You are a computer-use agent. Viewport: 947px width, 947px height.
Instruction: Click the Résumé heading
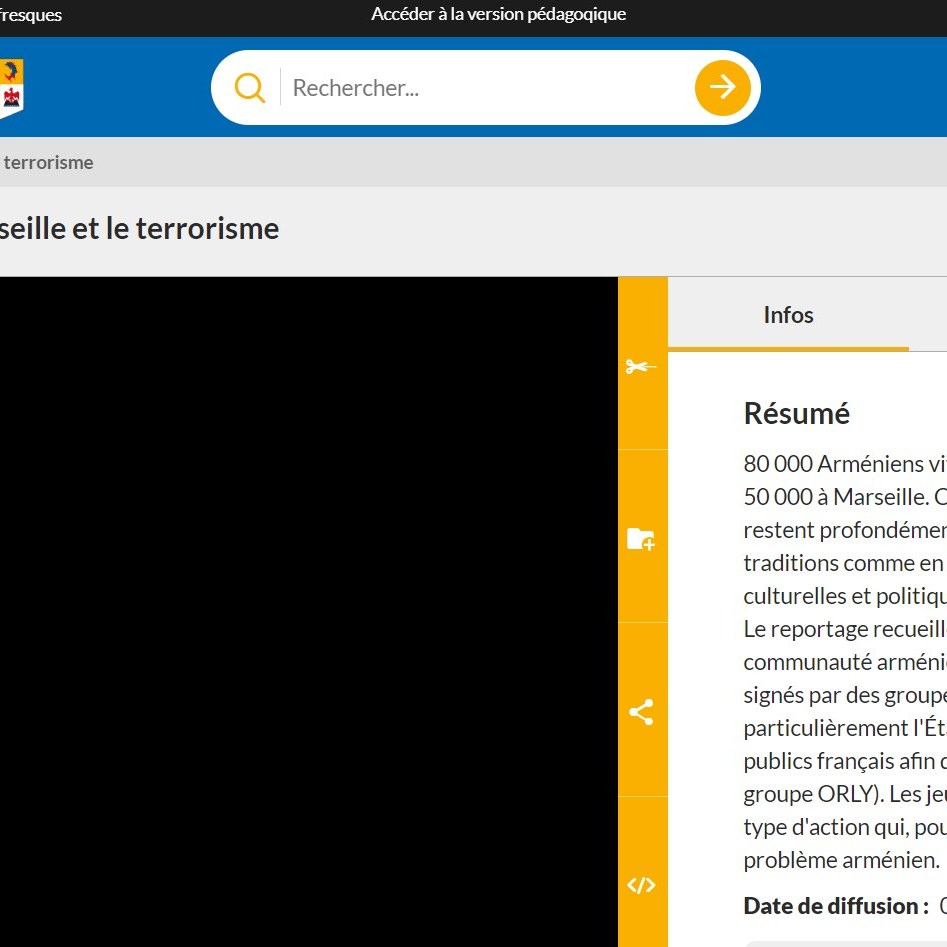[797, 414]
